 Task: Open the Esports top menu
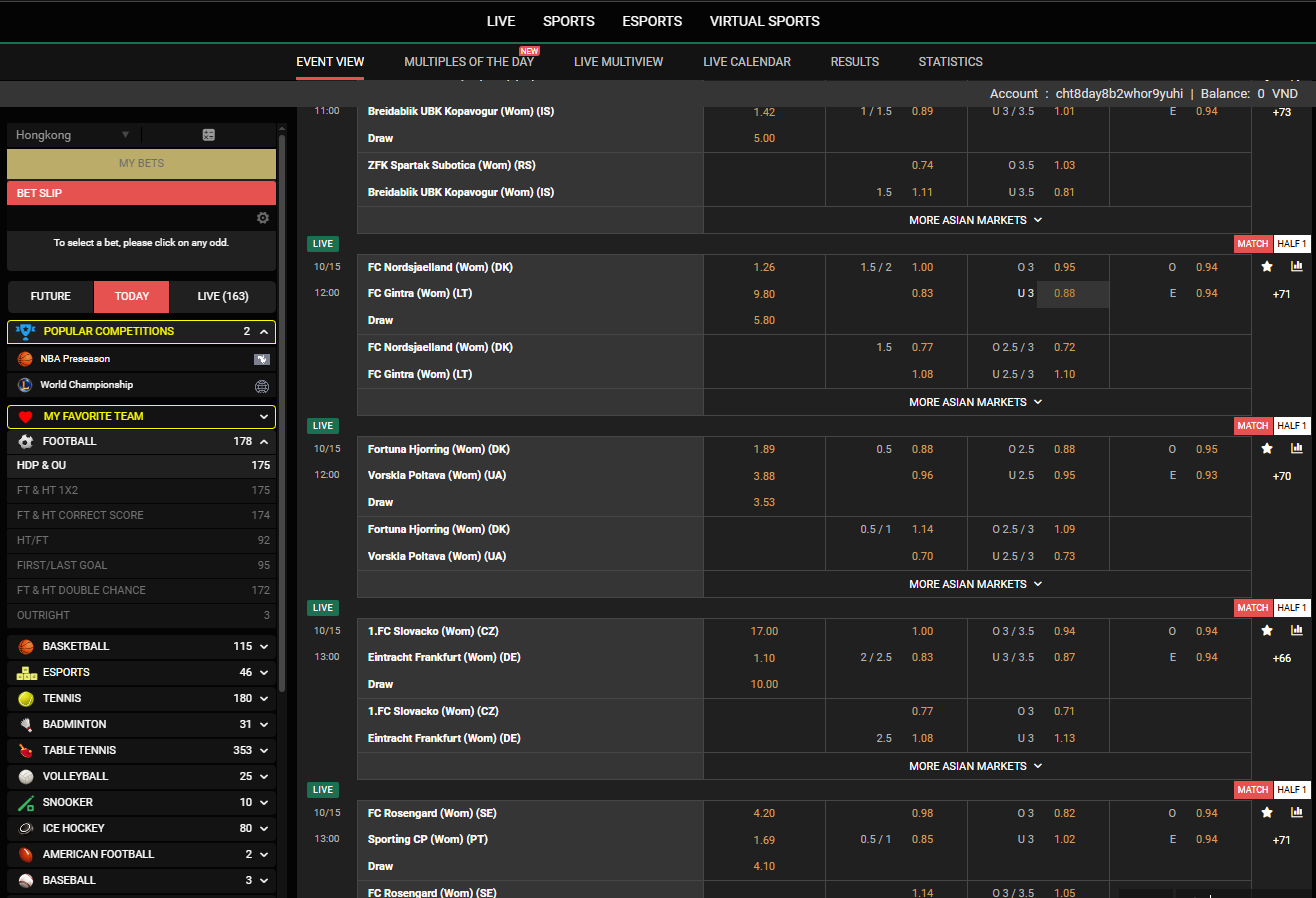[652, 21]
